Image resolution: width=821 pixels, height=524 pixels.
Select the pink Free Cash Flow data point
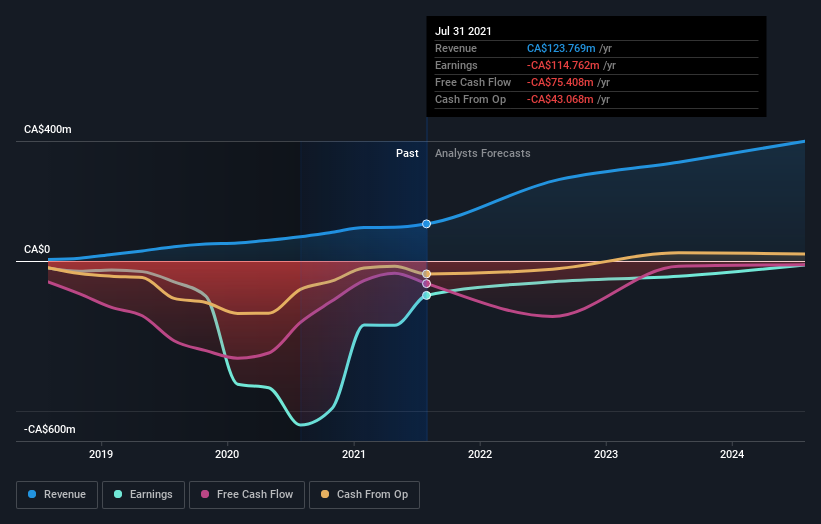[x=427, y=284]
